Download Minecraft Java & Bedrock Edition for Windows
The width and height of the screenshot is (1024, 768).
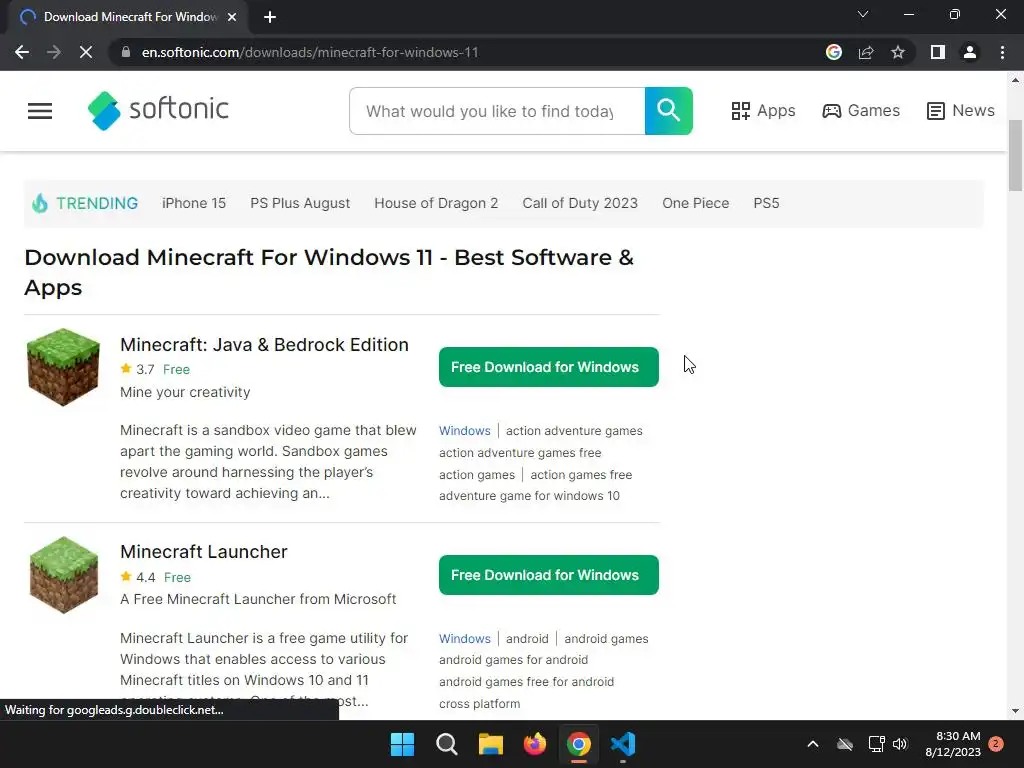(x=549, y=367)
